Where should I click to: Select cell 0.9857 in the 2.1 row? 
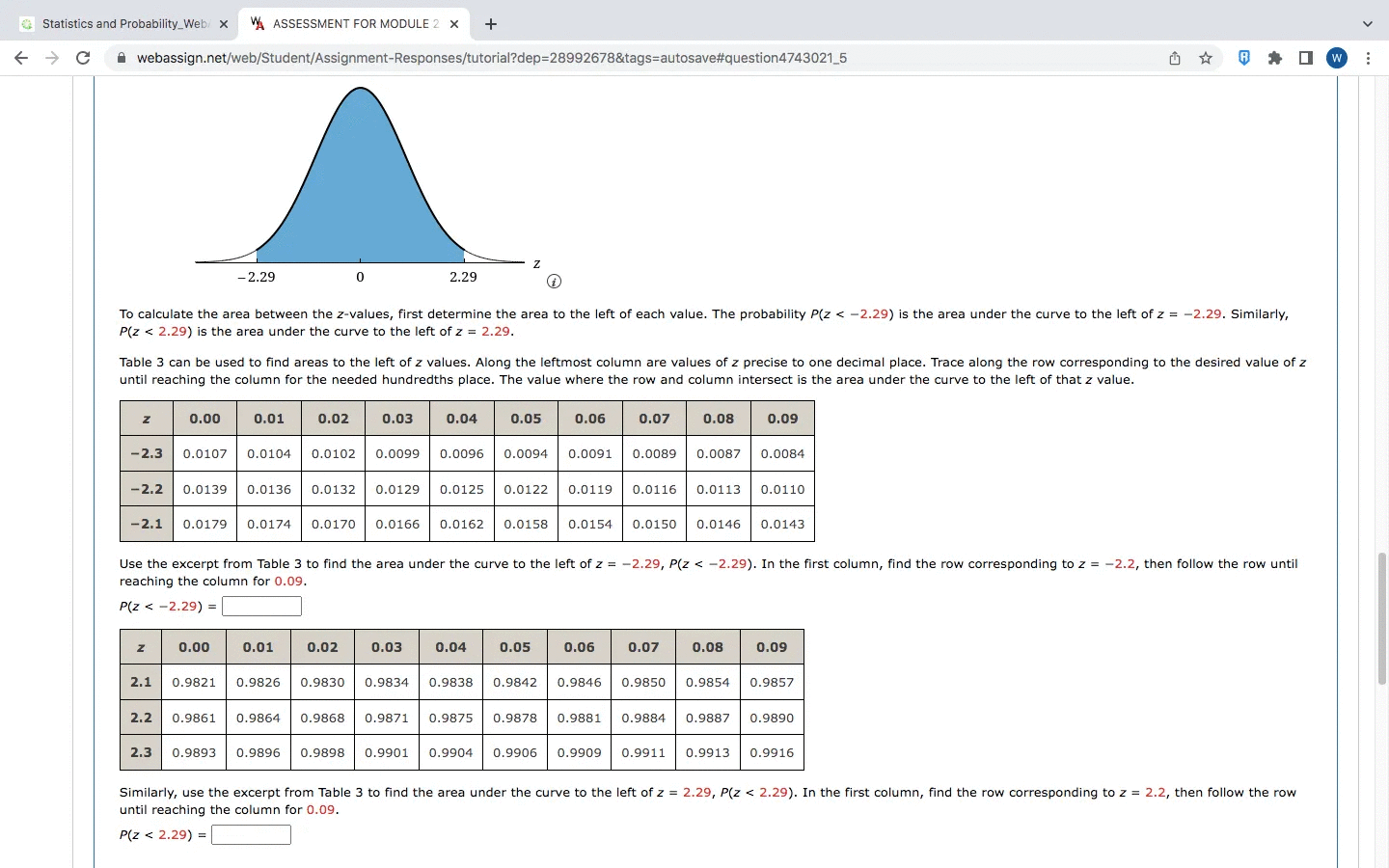[x=772, y=682]
